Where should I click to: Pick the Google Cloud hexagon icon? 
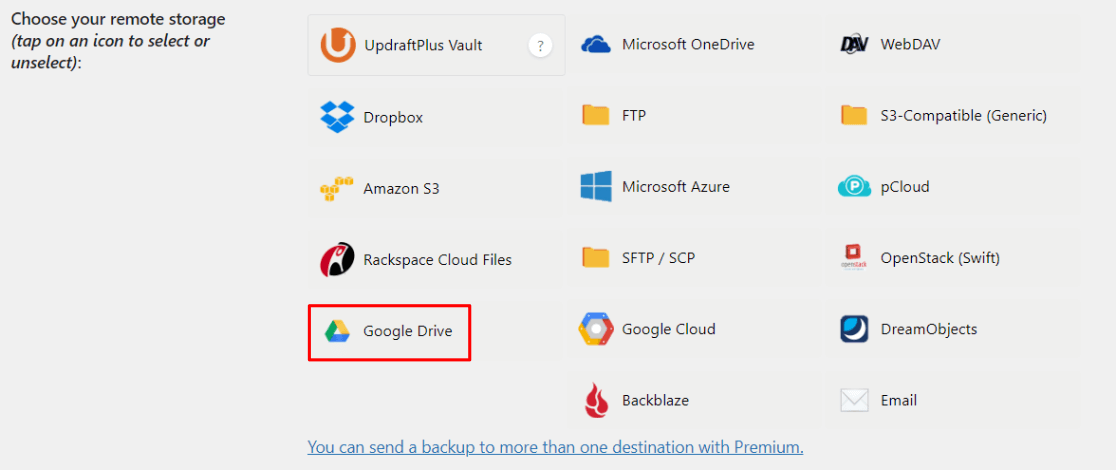coord(596,329)
